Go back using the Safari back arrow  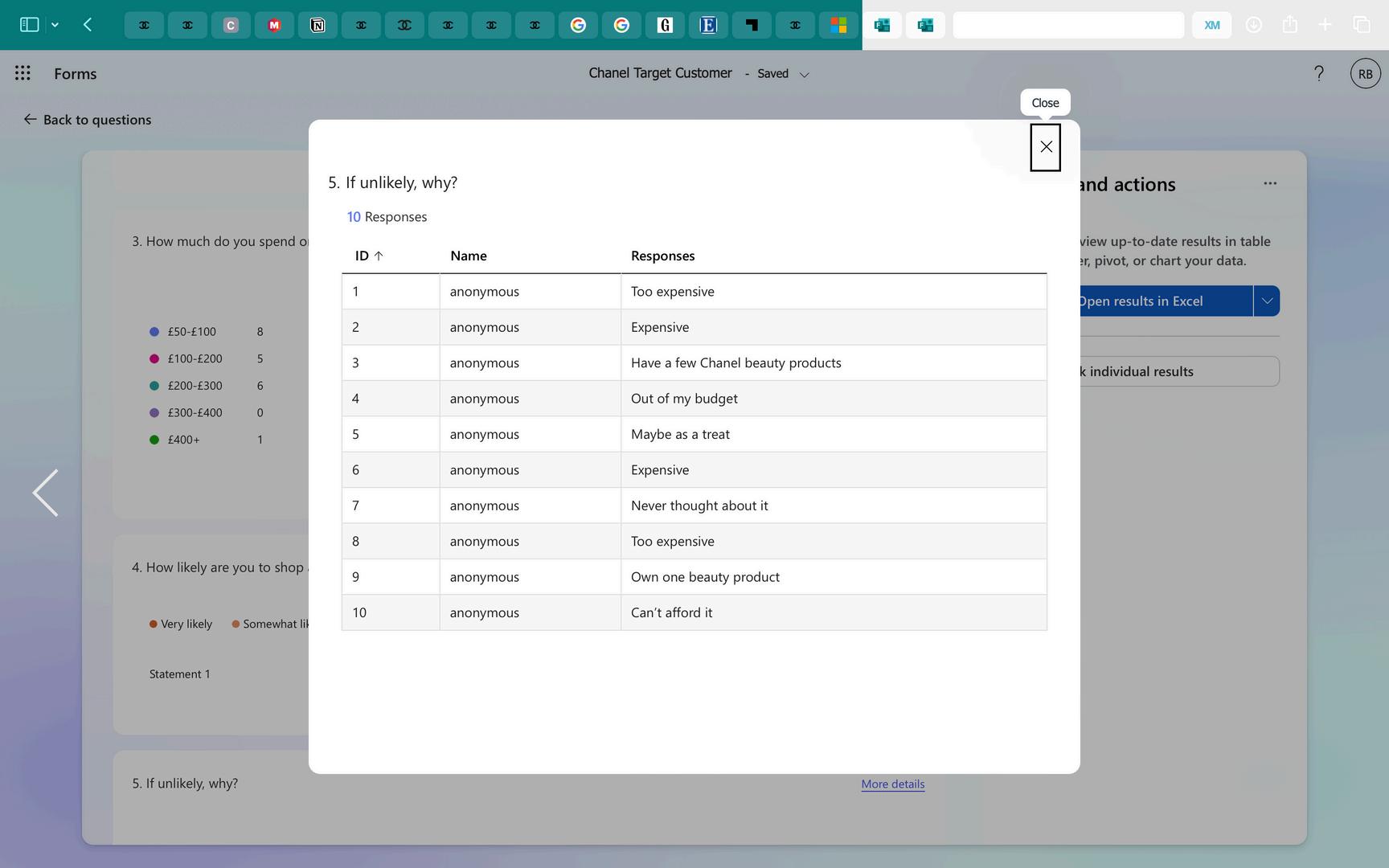88,25
